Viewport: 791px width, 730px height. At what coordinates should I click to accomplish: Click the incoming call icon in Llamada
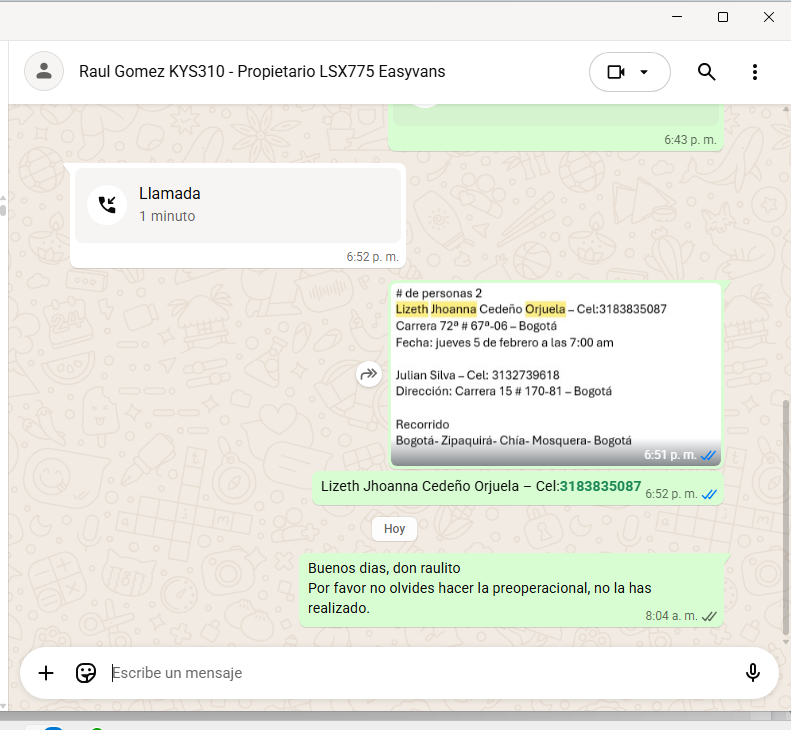[x=107, y=205]
